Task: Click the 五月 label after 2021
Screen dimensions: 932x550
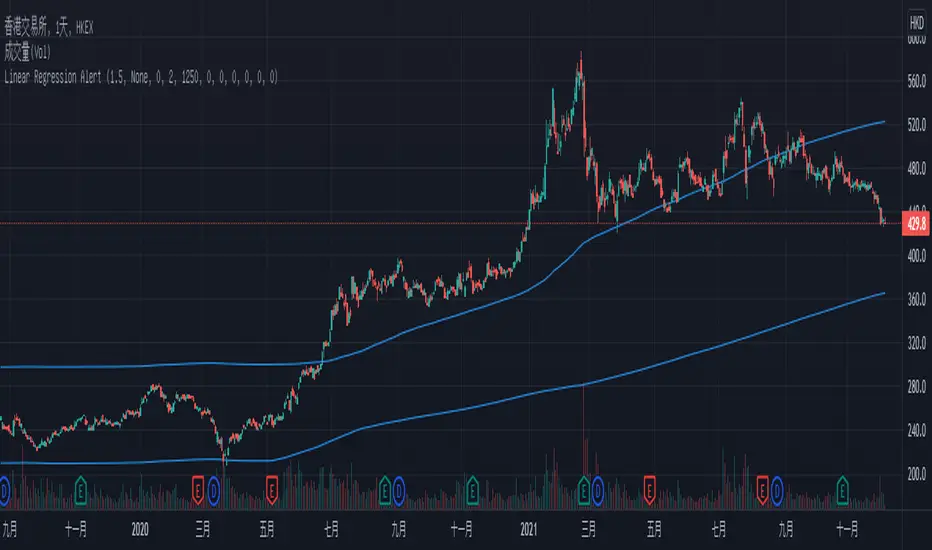Action: [x=654, y=529]
